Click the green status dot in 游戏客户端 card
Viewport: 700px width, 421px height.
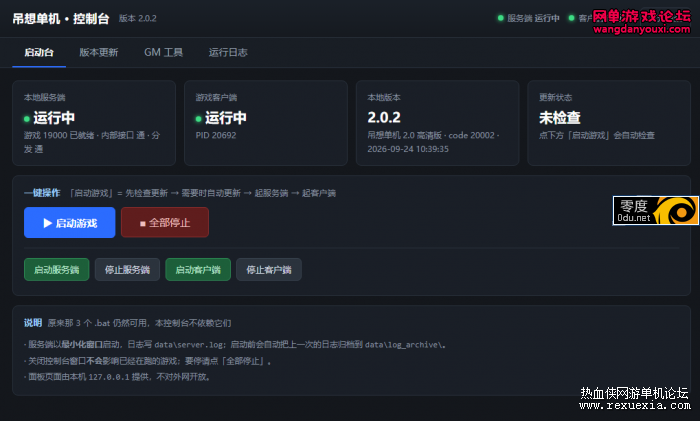(x=199, y=119)
